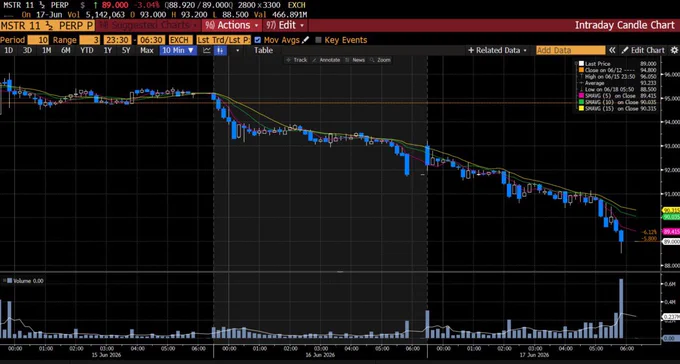Screen dimensions: 680x364
Task: Click the double-chevron collapse icon beside Add Data
Action: [612, 50]
